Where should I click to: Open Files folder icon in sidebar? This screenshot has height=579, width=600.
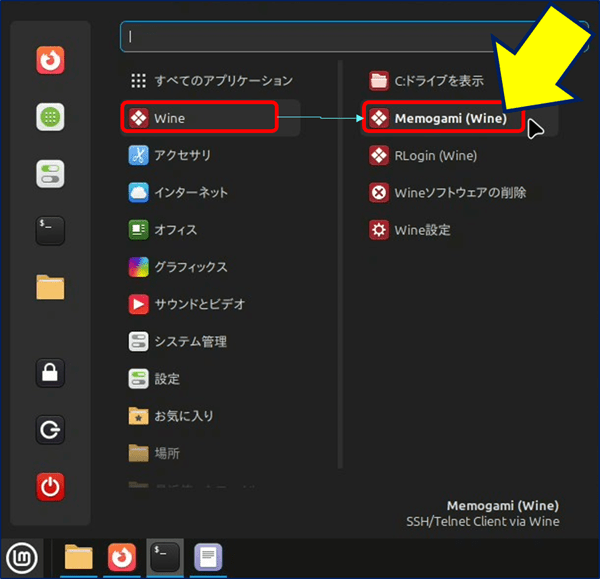click(x=50, y=287)
